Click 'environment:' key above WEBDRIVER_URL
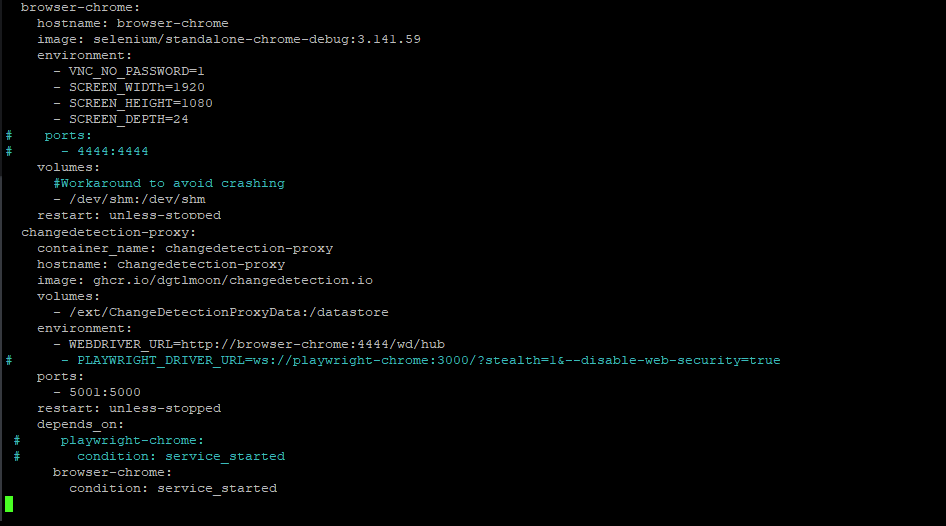Screen dimensions: 946x526 (84, 328)
